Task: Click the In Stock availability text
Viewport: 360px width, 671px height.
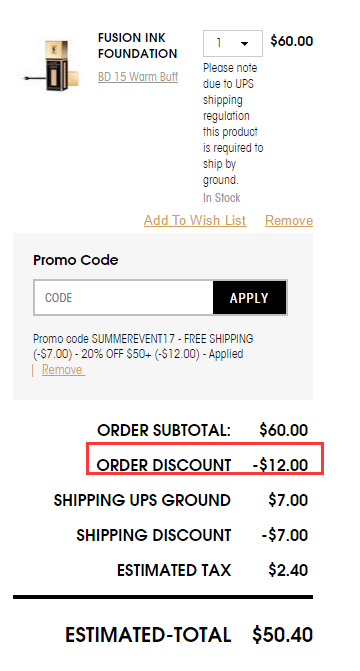Action: (x=222, y=198)
